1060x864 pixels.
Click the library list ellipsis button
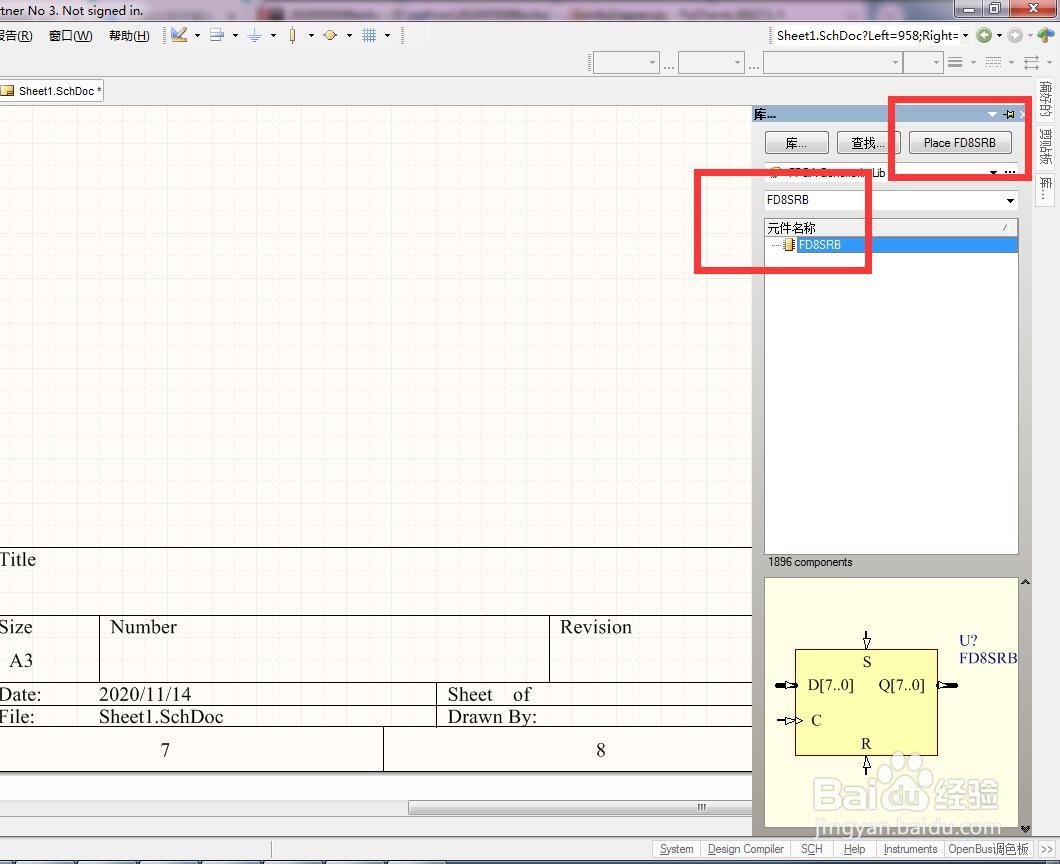coord(1010,172)
